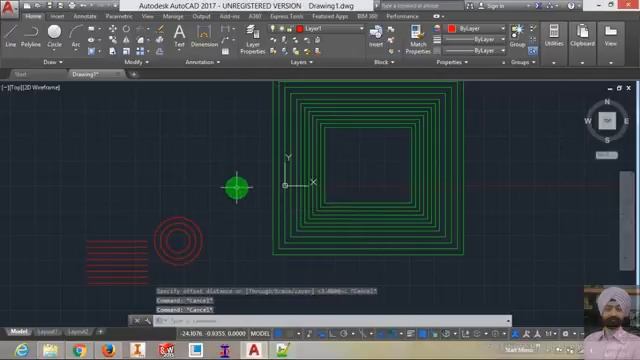Toggle MODEL space button in status bar
640x360 pixels.
(260, 334)
